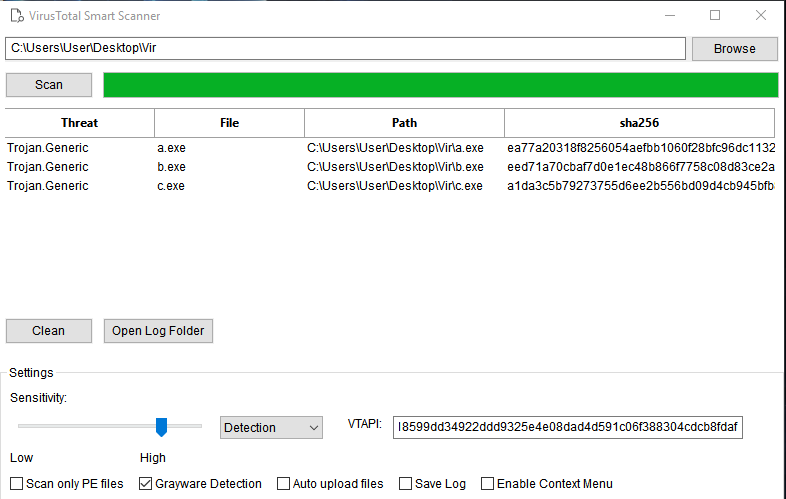Click Trojan.Generic threat in b.exe row
The width and height of the screenshot is (786, 499).
48,167
